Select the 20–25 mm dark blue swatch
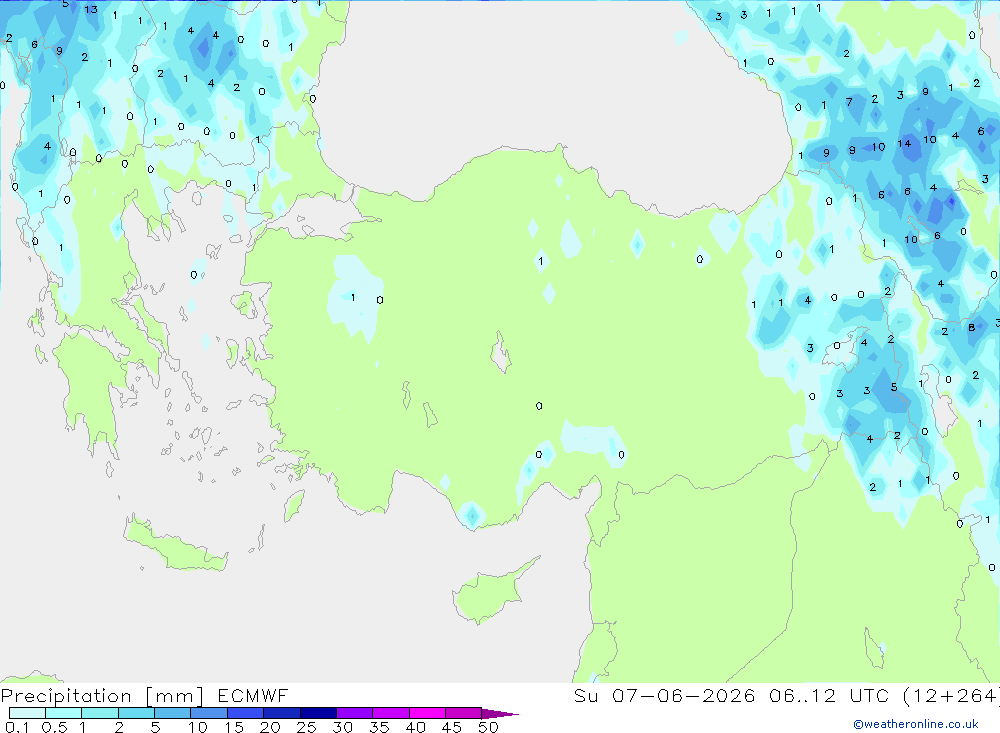 pos(282,713)
